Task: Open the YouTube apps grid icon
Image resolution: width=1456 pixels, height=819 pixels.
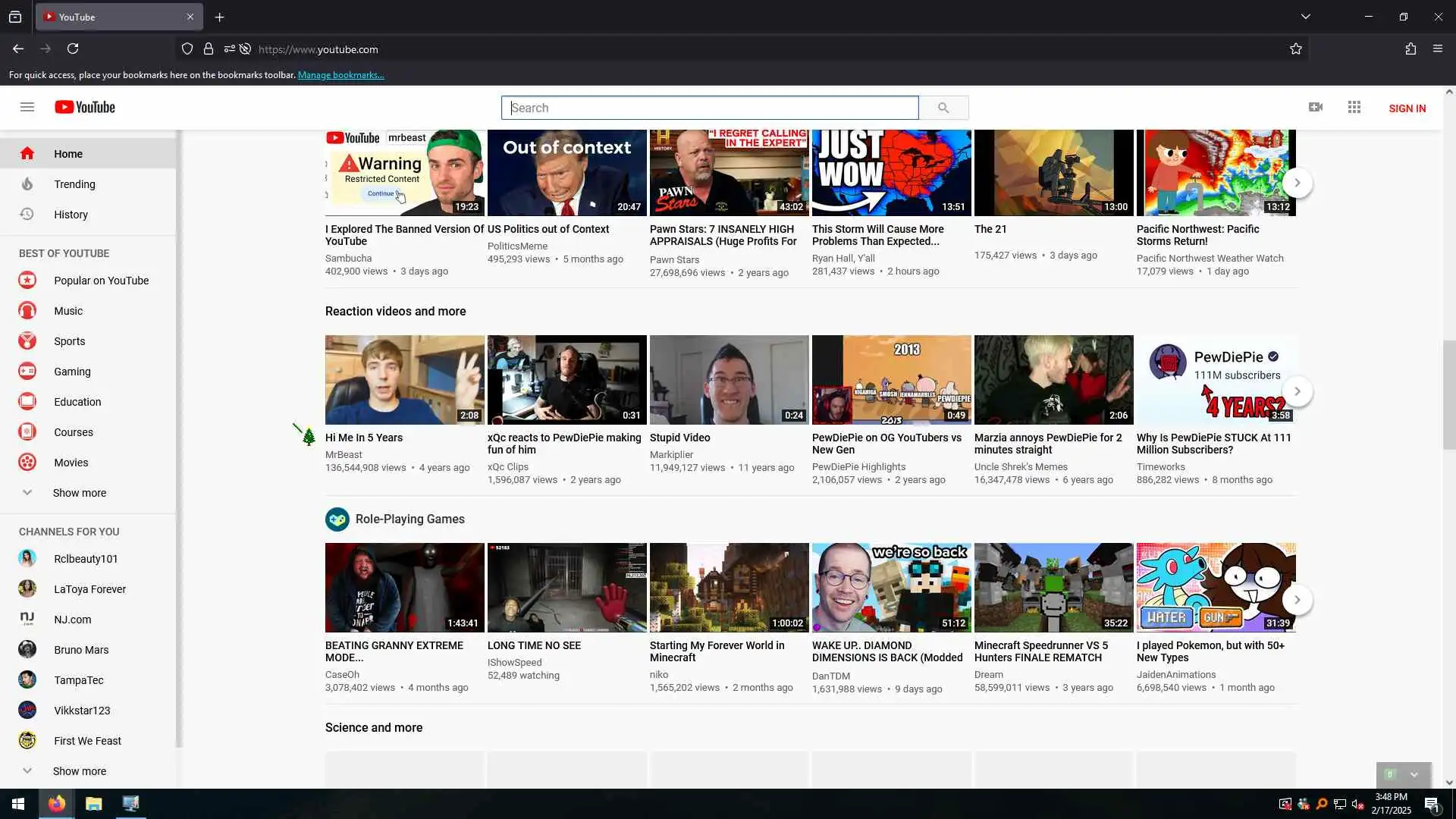Action: (x=1354, y=108)
